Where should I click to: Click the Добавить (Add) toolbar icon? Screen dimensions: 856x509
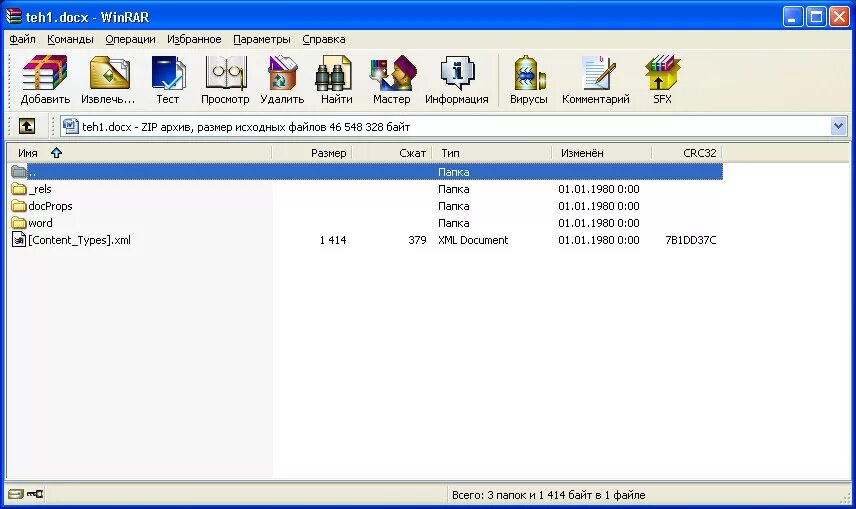(45, 80)
